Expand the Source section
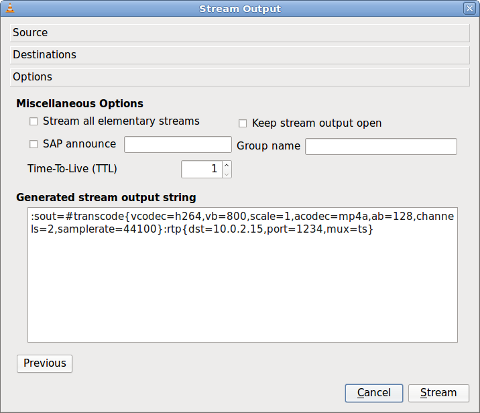Image resolution: width=480 pixels, height=413 pixels. point(240,33)
